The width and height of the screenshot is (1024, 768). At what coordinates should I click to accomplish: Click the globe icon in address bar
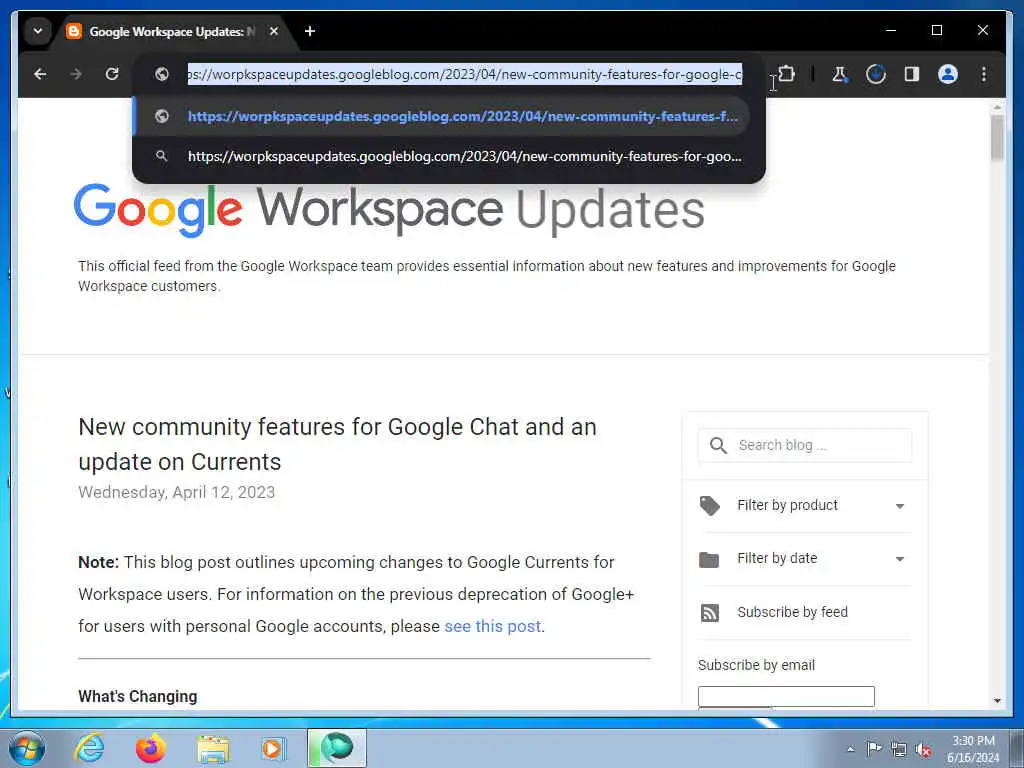coord(162,74)
